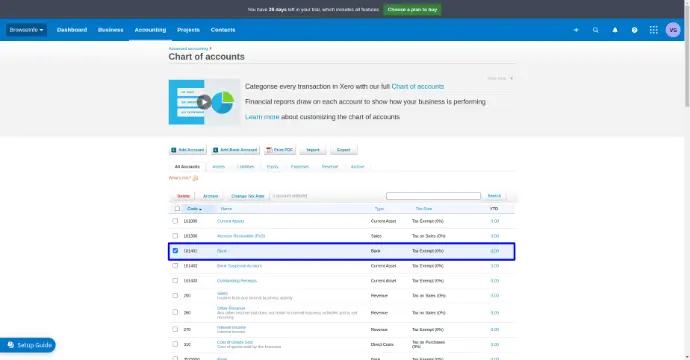Viewport: 690px width, 360px height.
Task: Open the Chart of accounts help link
Action: point(418,87)
